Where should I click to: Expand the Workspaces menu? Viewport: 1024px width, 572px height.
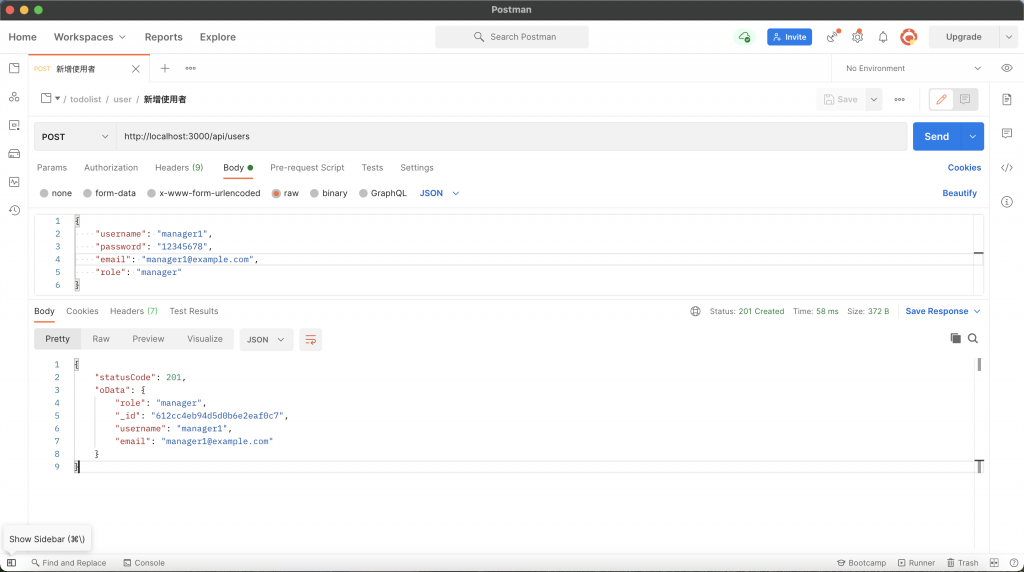(x=89, y=37)
